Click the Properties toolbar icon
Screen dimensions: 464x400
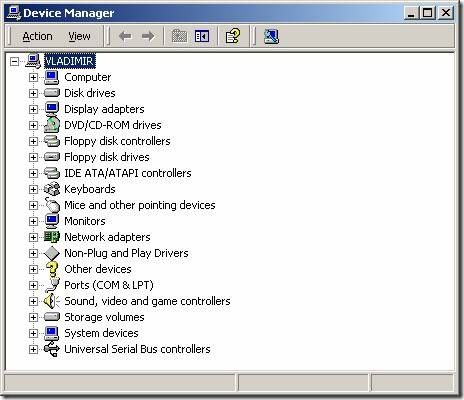pos(232,36)
